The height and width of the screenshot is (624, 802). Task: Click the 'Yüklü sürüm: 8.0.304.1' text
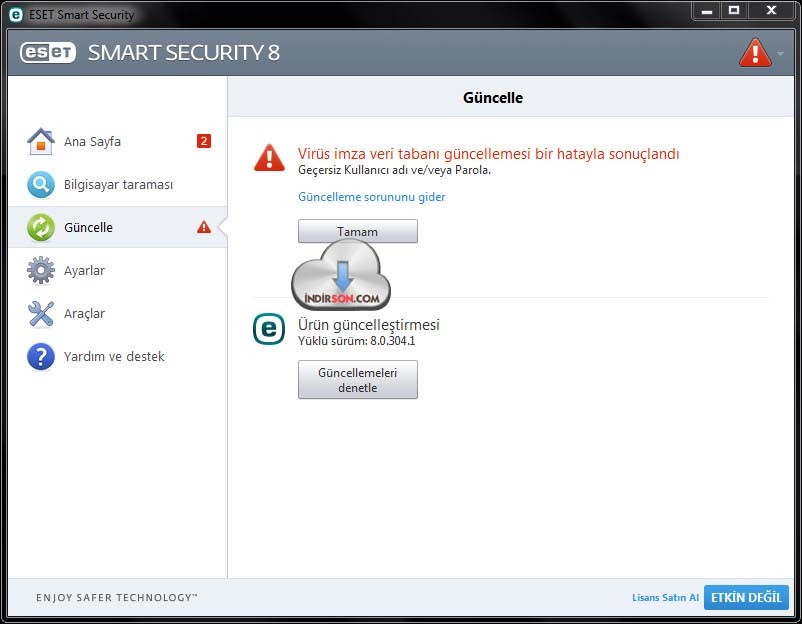(x=357, y=341)
